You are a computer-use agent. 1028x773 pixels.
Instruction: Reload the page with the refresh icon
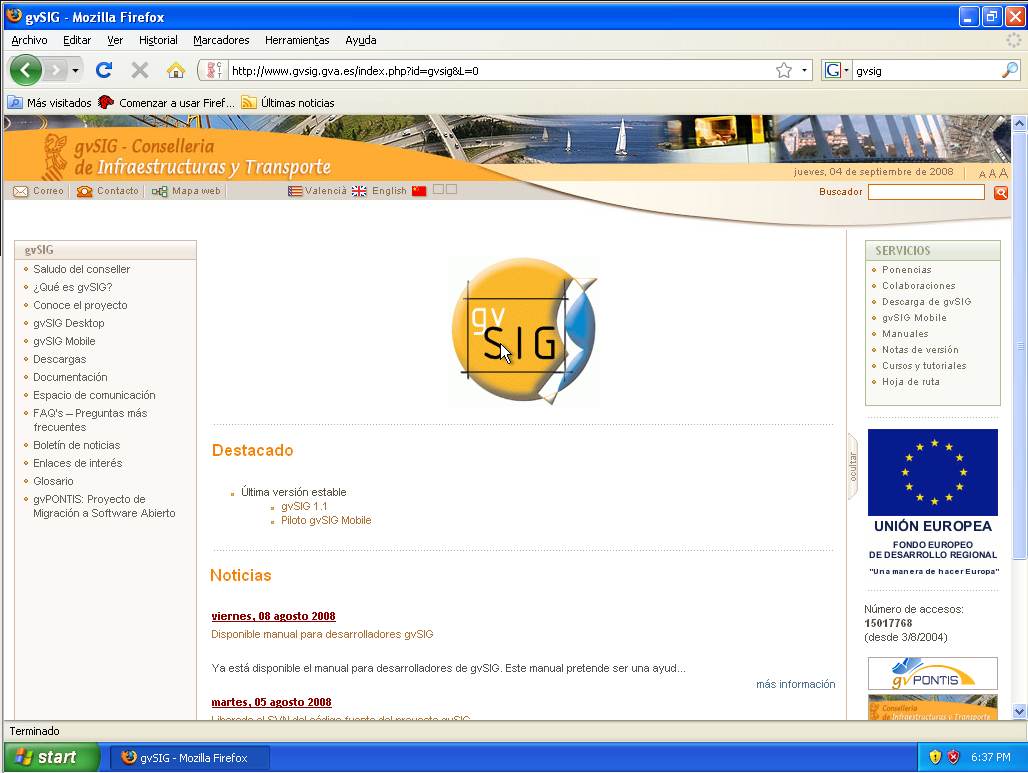coord(103,70)
